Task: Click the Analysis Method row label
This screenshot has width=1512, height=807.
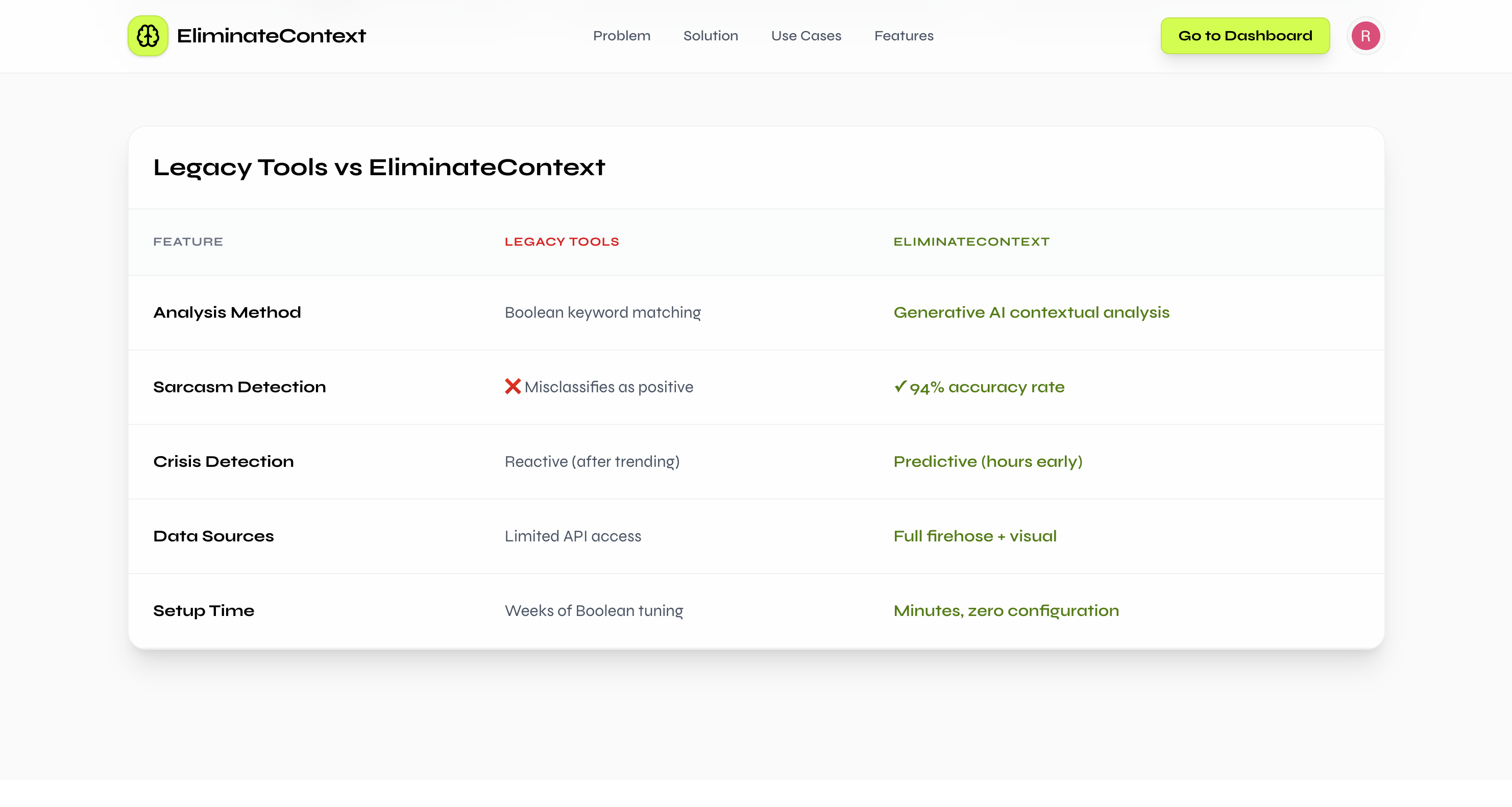Action: pyautogui.click(x=227, y=312)
